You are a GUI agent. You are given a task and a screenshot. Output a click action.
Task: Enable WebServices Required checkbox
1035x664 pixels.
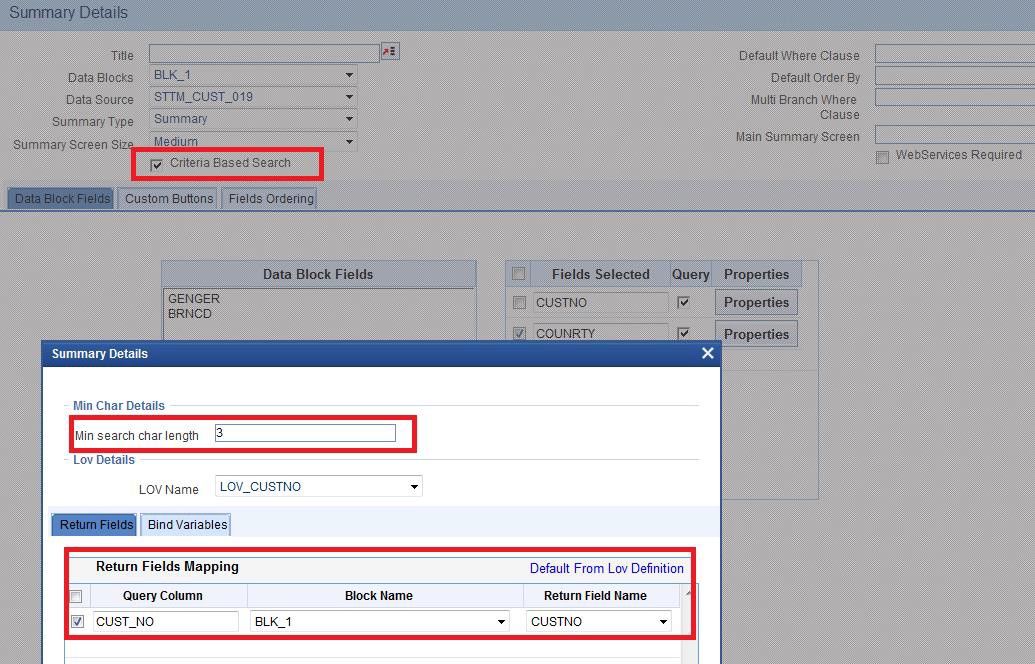click(882, 157)
